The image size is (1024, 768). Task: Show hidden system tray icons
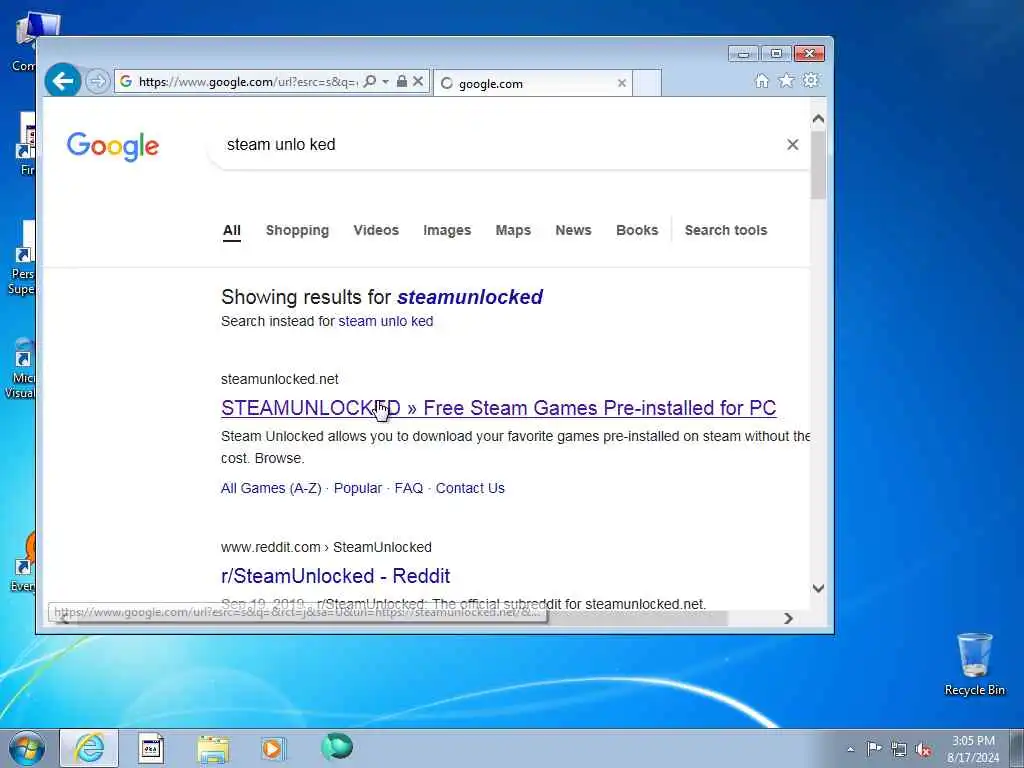click(x=850, y=749)
